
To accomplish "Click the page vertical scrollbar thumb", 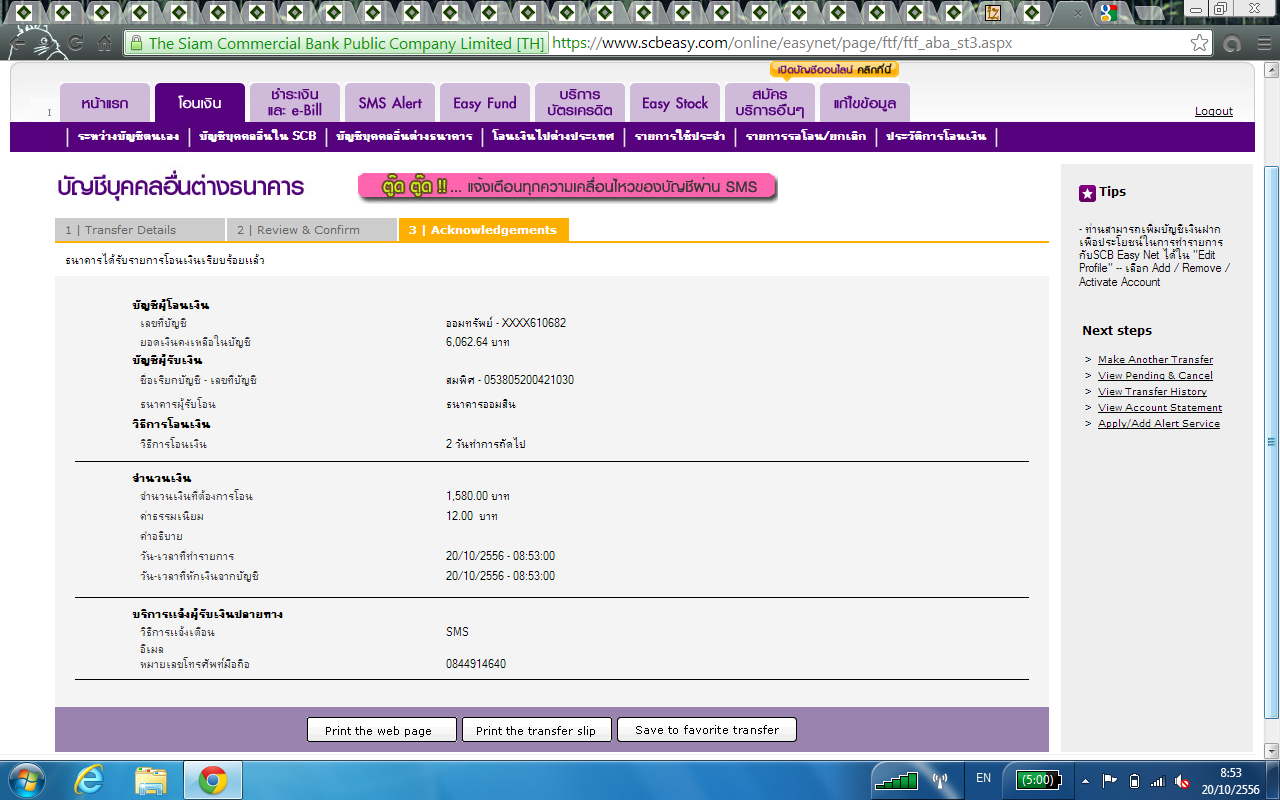I will point(1272,440).
